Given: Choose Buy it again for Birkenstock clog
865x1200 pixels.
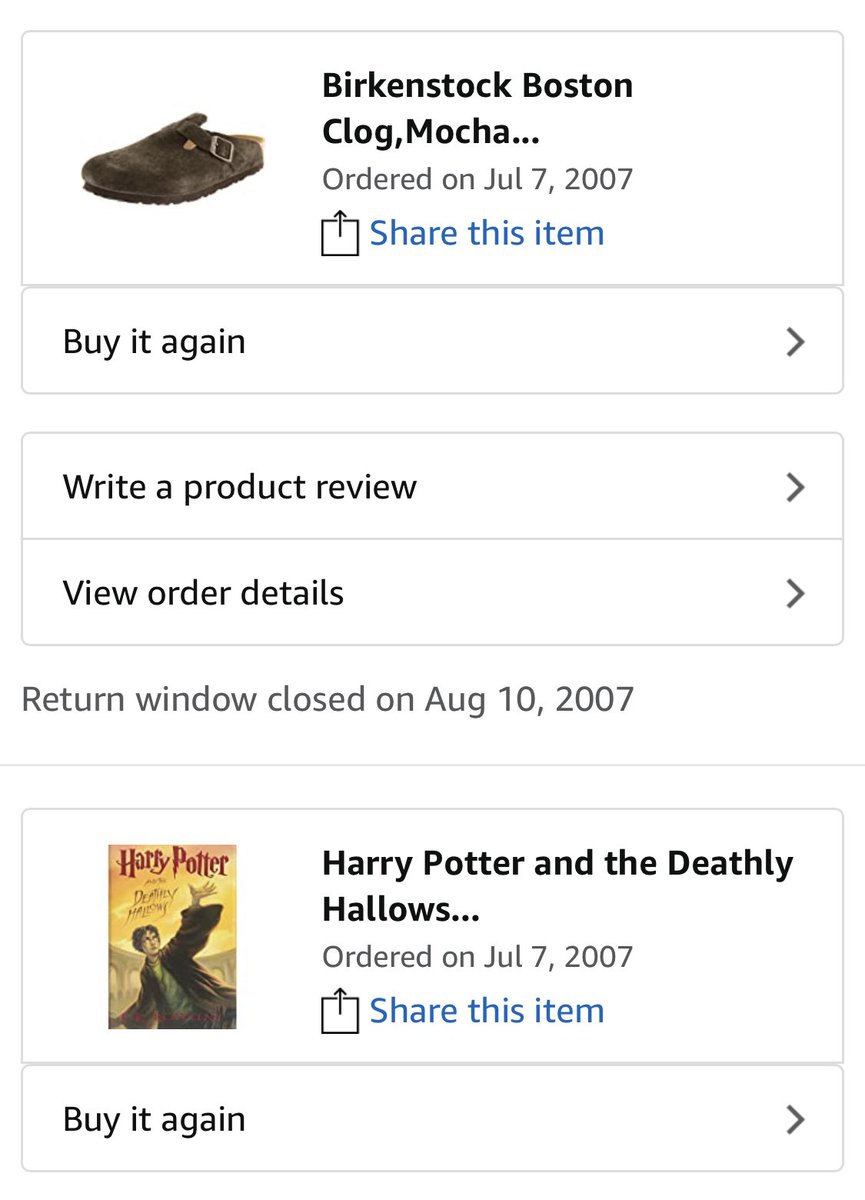Looking at the screenshot, I should (154, 342).
